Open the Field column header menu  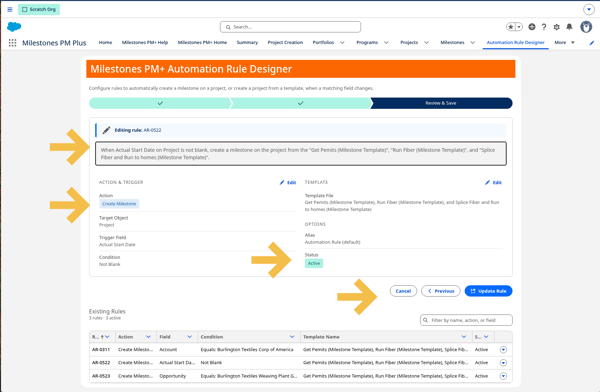(x=189, y=337)
